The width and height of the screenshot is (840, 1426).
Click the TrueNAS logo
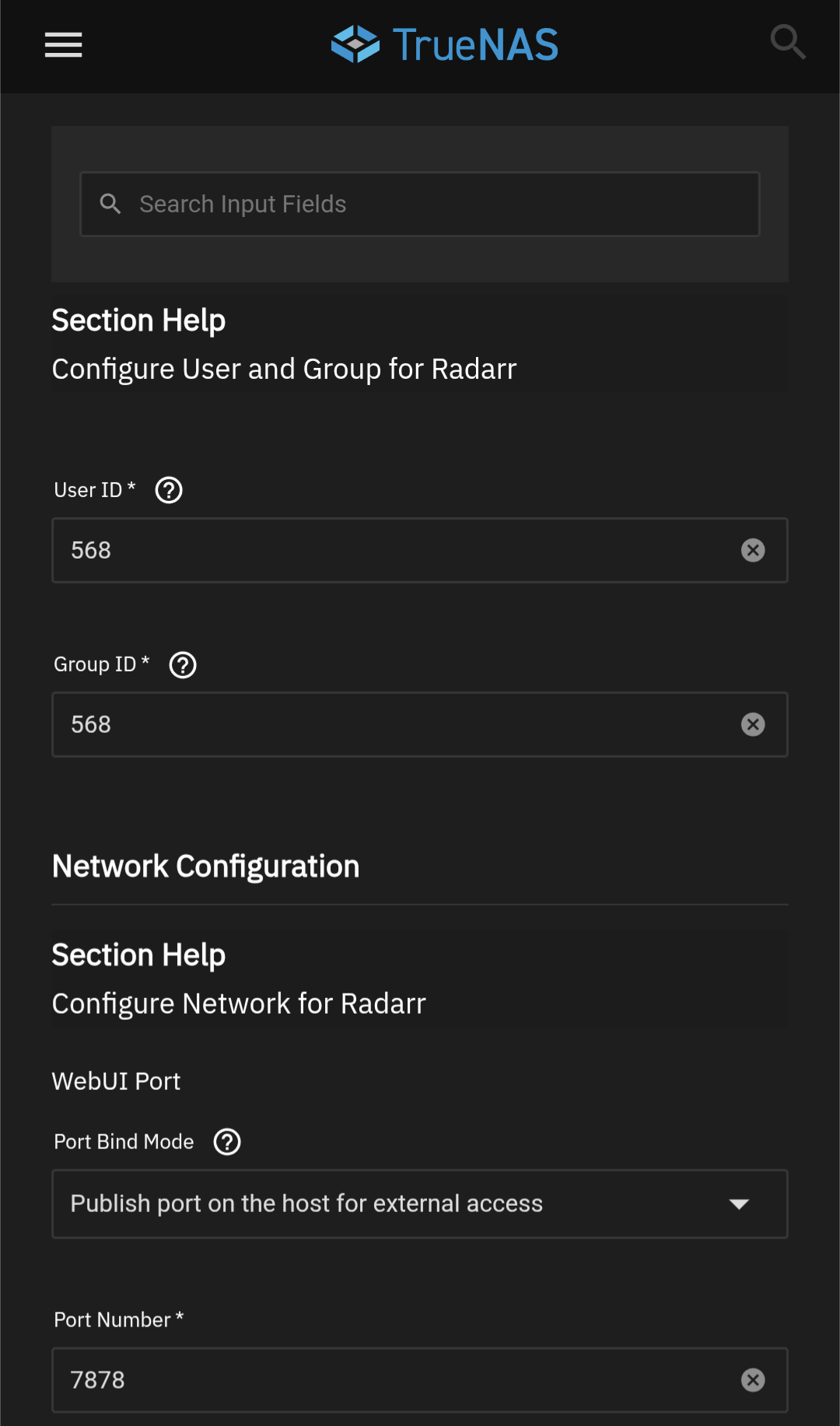coord(444,44)
